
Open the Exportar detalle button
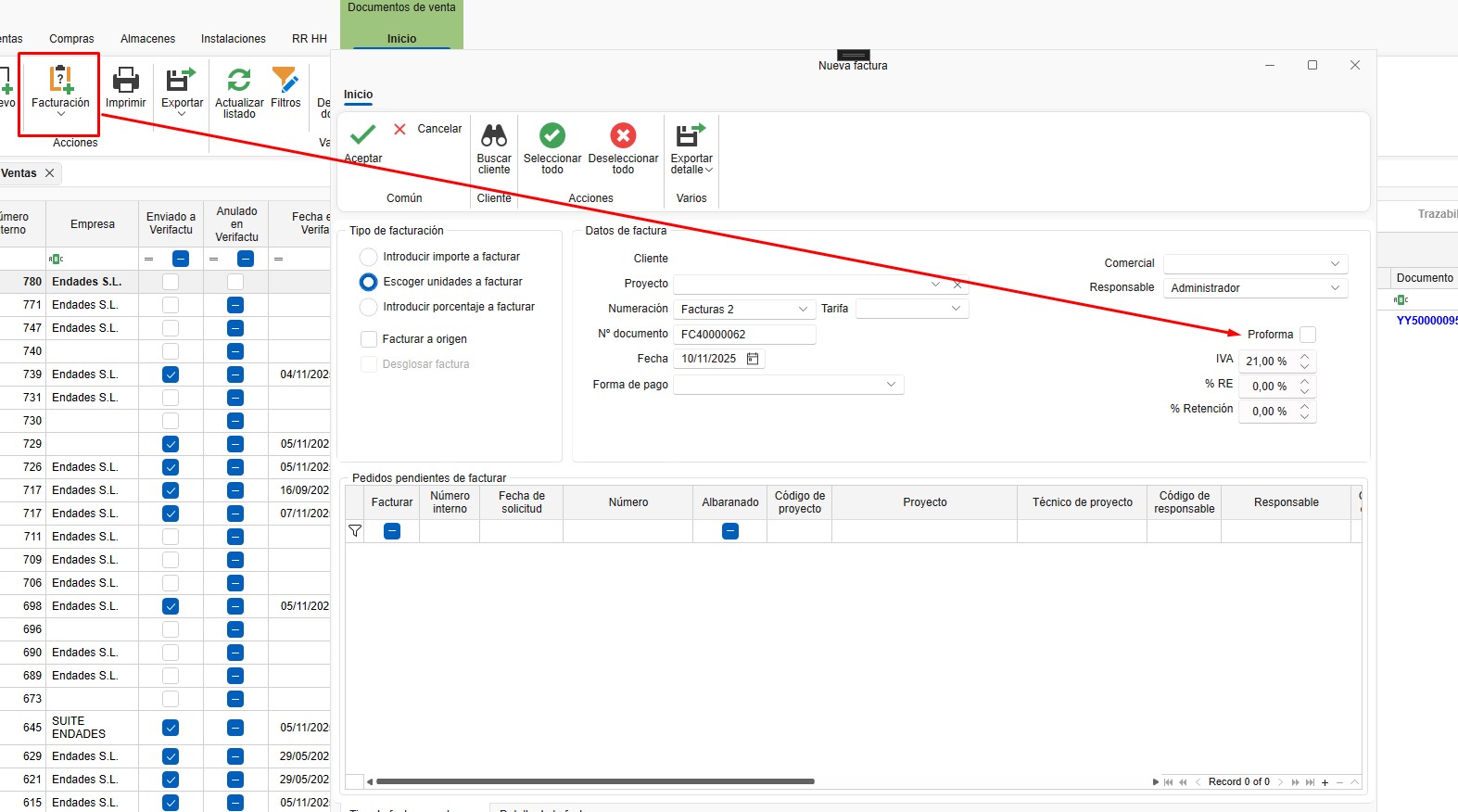coord(691,148)
